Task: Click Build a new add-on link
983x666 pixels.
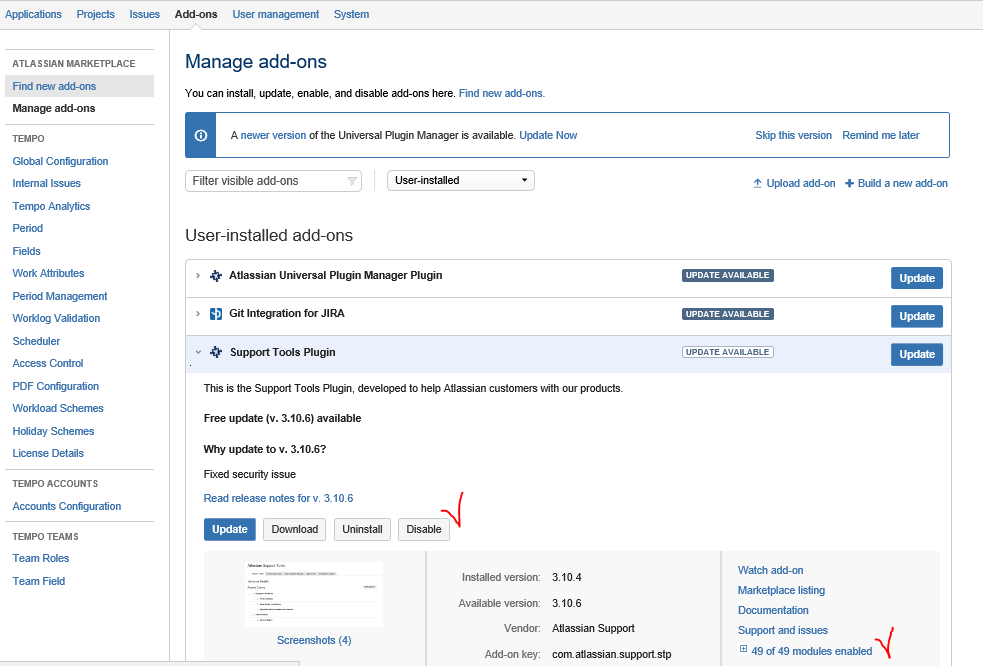Action: pos(903,183)
